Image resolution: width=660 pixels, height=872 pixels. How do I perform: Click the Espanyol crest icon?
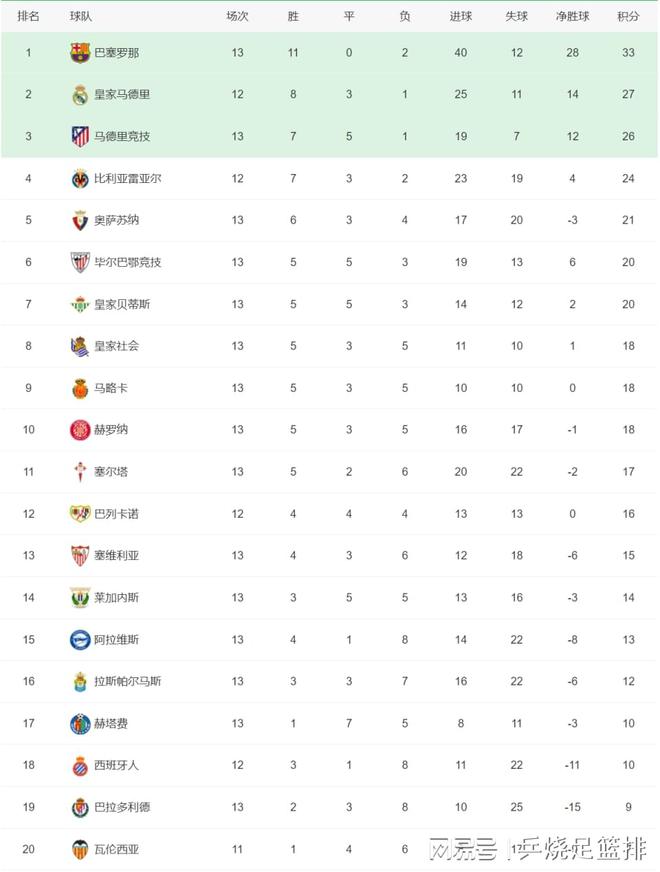(x=80, y=766)
